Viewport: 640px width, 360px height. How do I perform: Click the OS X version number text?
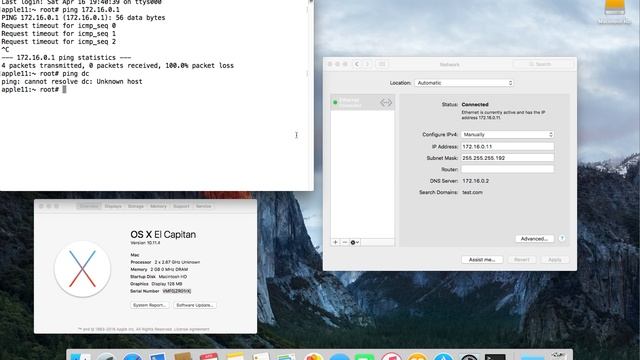(145, 243)
